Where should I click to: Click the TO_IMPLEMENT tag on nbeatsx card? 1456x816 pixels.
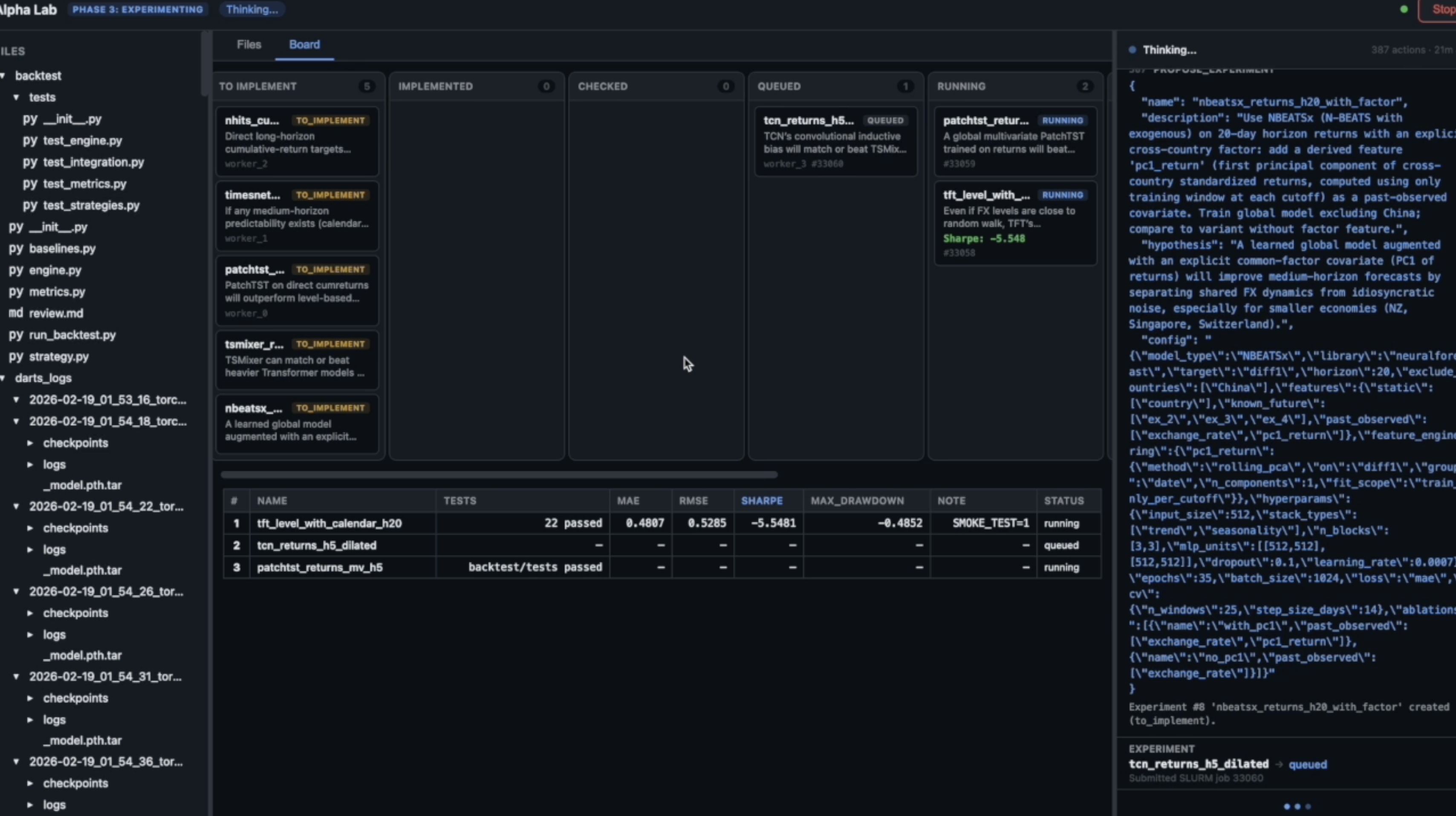(x=331, y=408)
